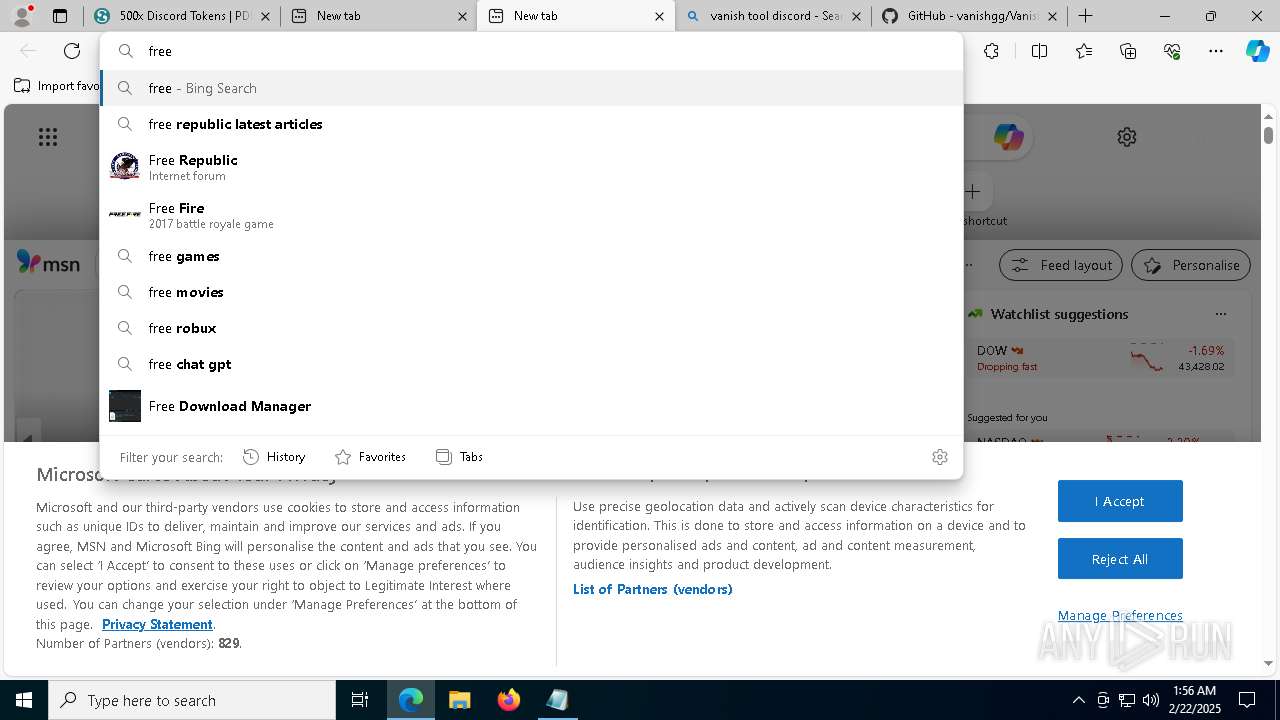1280x720 pixels.
Task: Filter search by Tabs
Action: click(459, 457)
